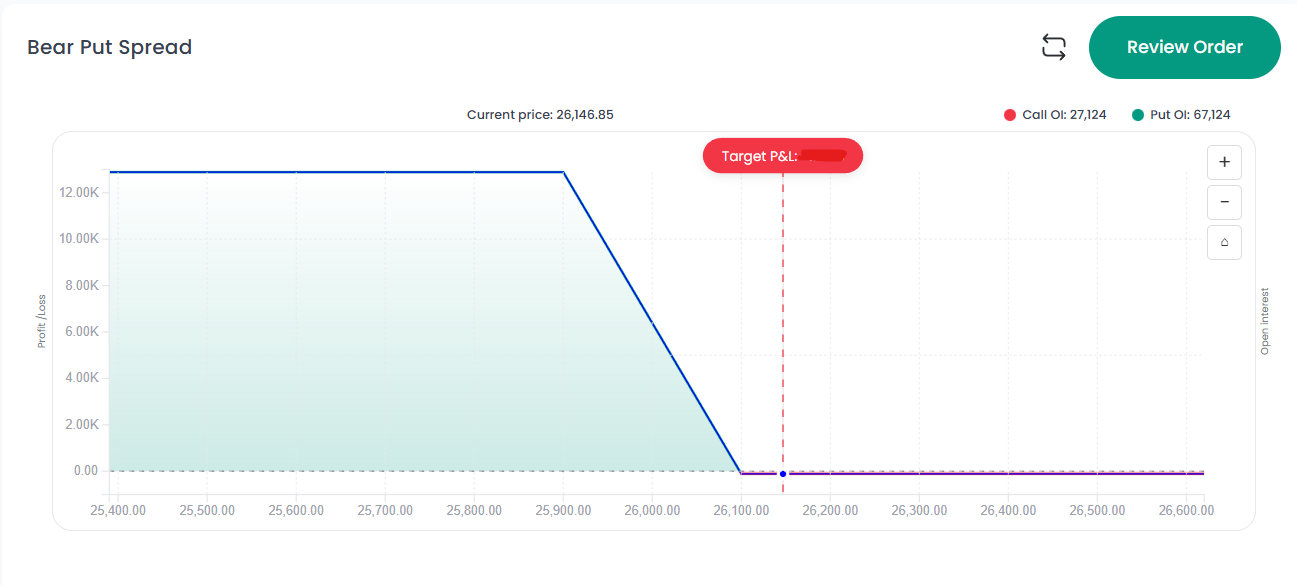The width and height of the screenshot is (1297, 585).
Task: Click the Open Interest vertical axis title
Action: 1265,321
